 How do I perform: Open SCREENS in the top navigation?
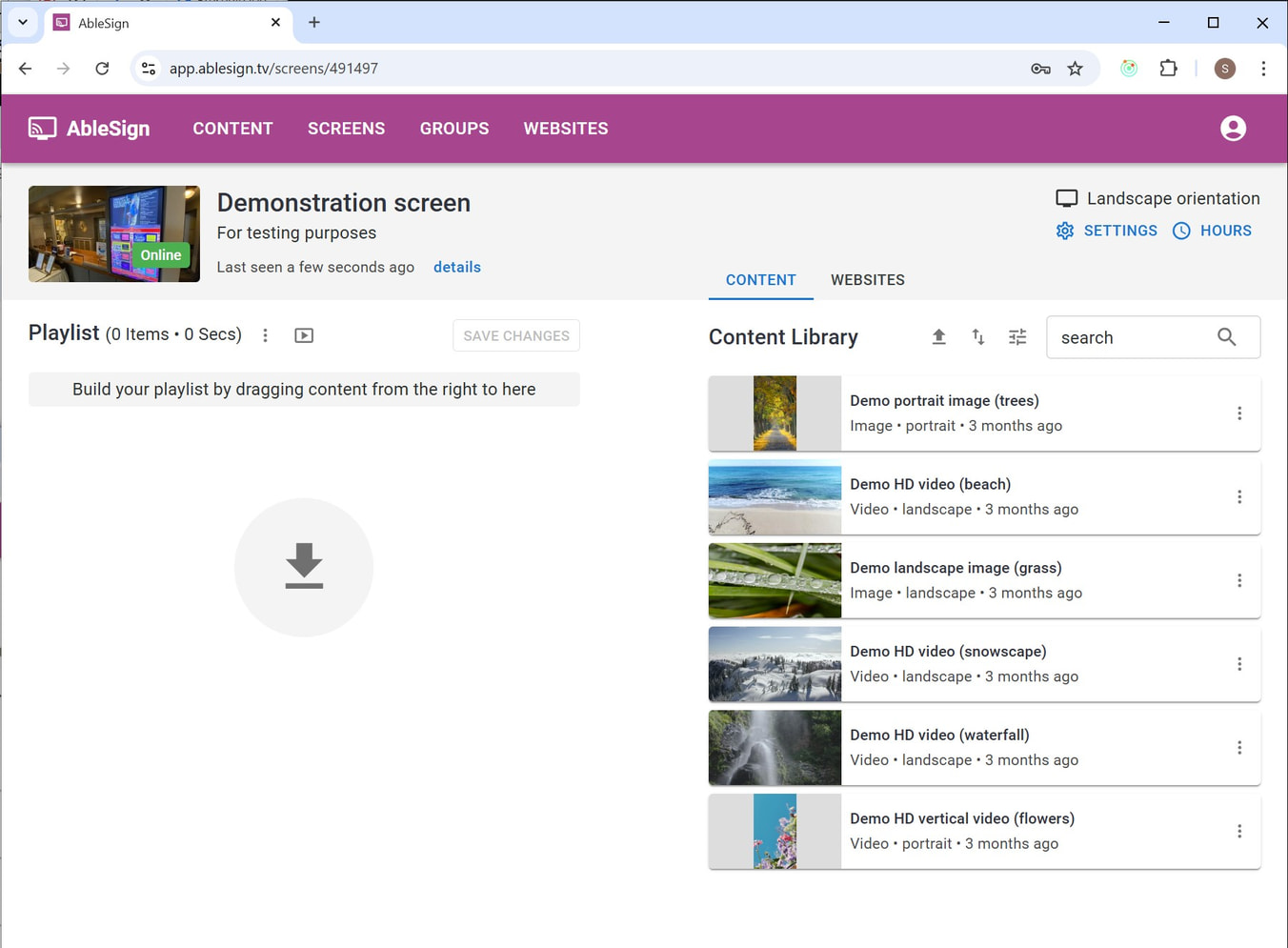346,129
